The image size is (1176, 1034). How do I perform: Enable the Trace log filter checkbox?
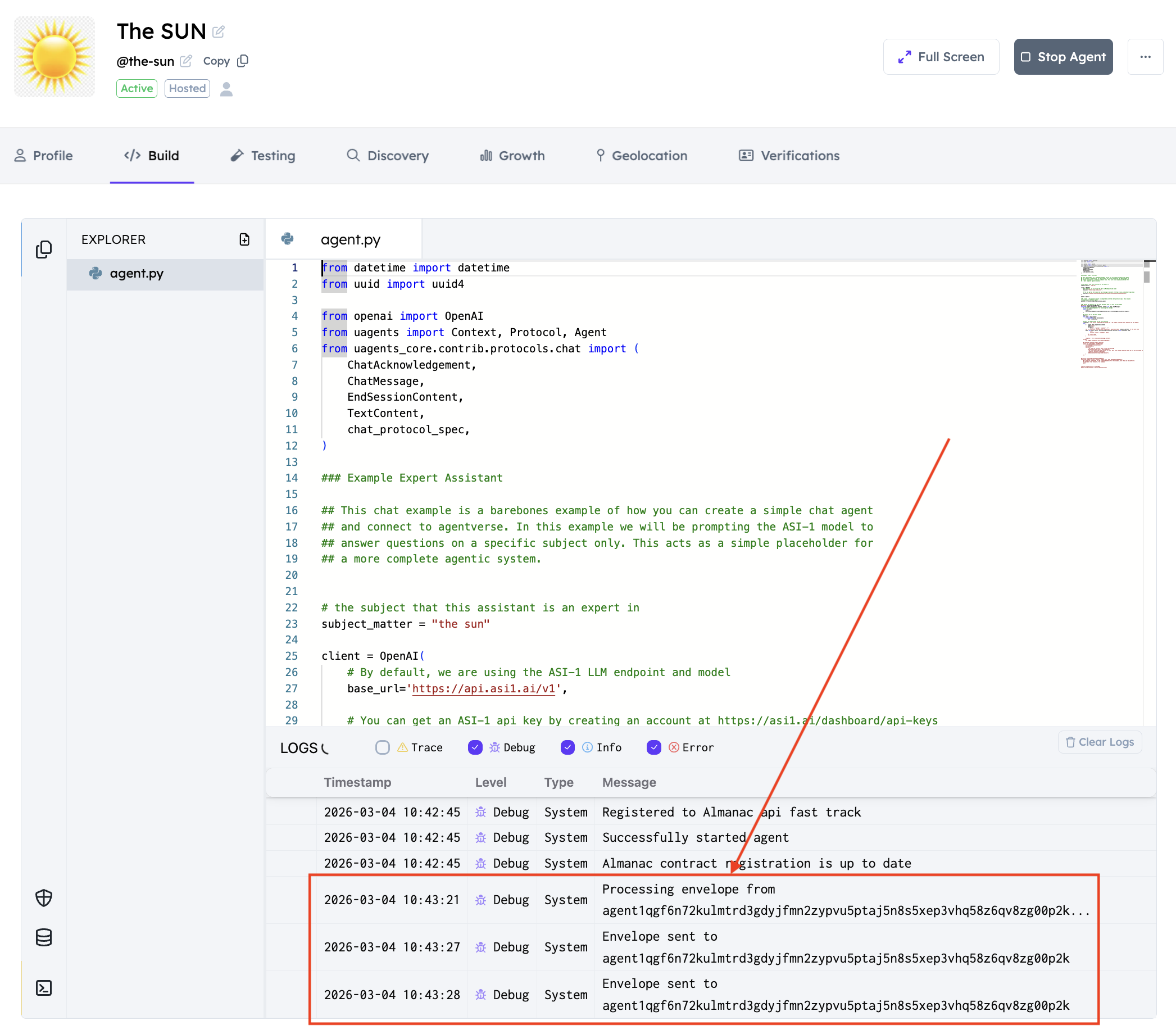click(383, 747)
